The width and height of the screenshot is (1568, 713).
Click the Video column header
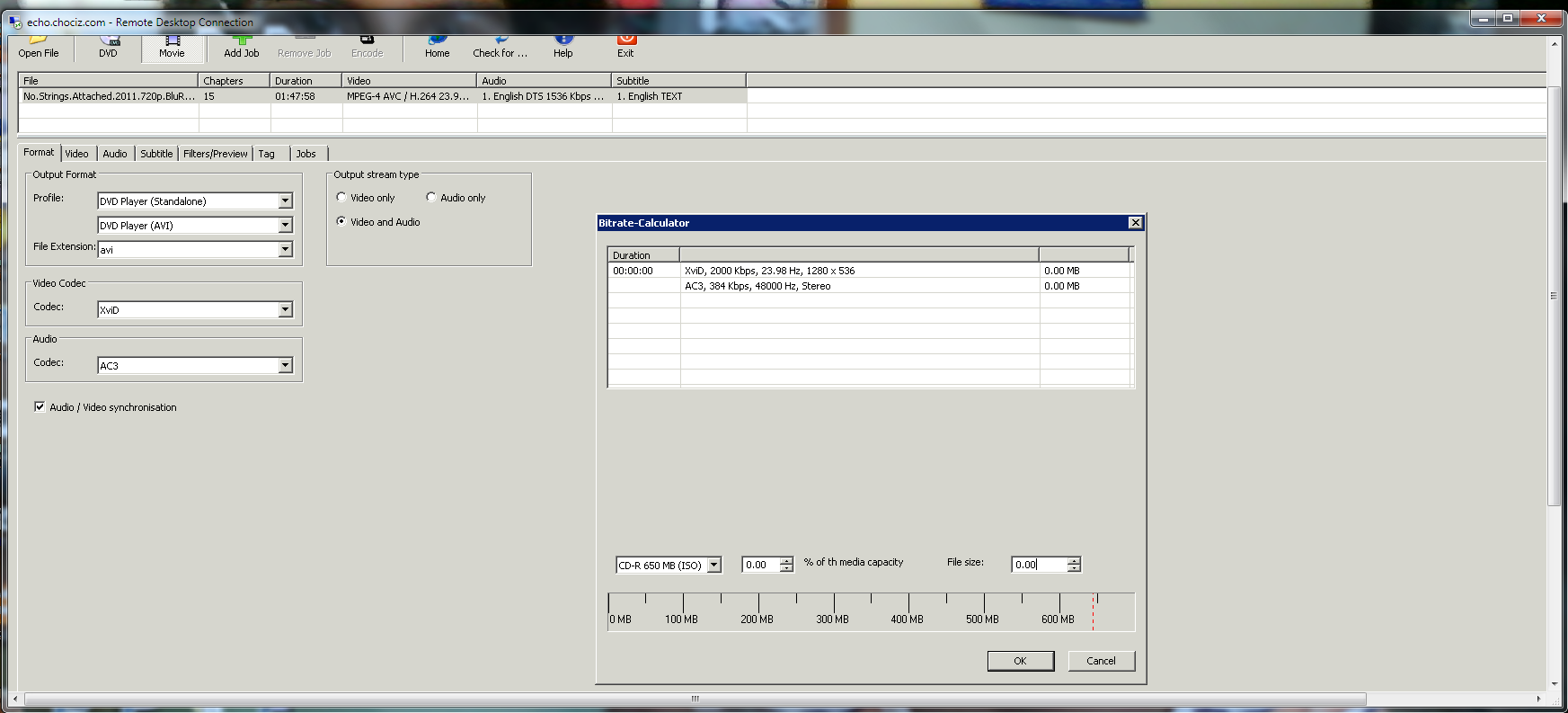pos(410,80)
